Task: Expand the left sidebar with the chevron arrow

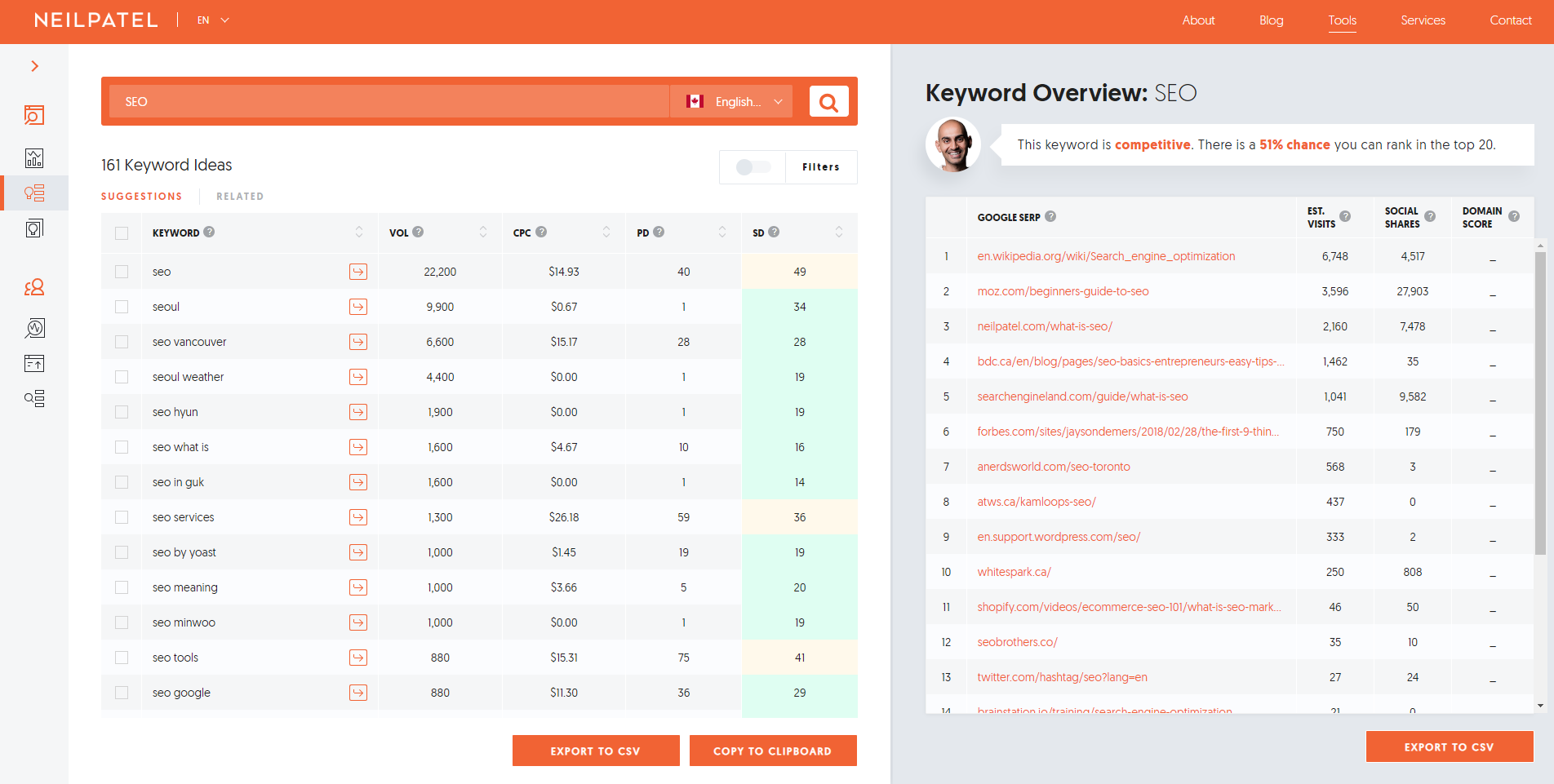Action: (x=34, y=66)
